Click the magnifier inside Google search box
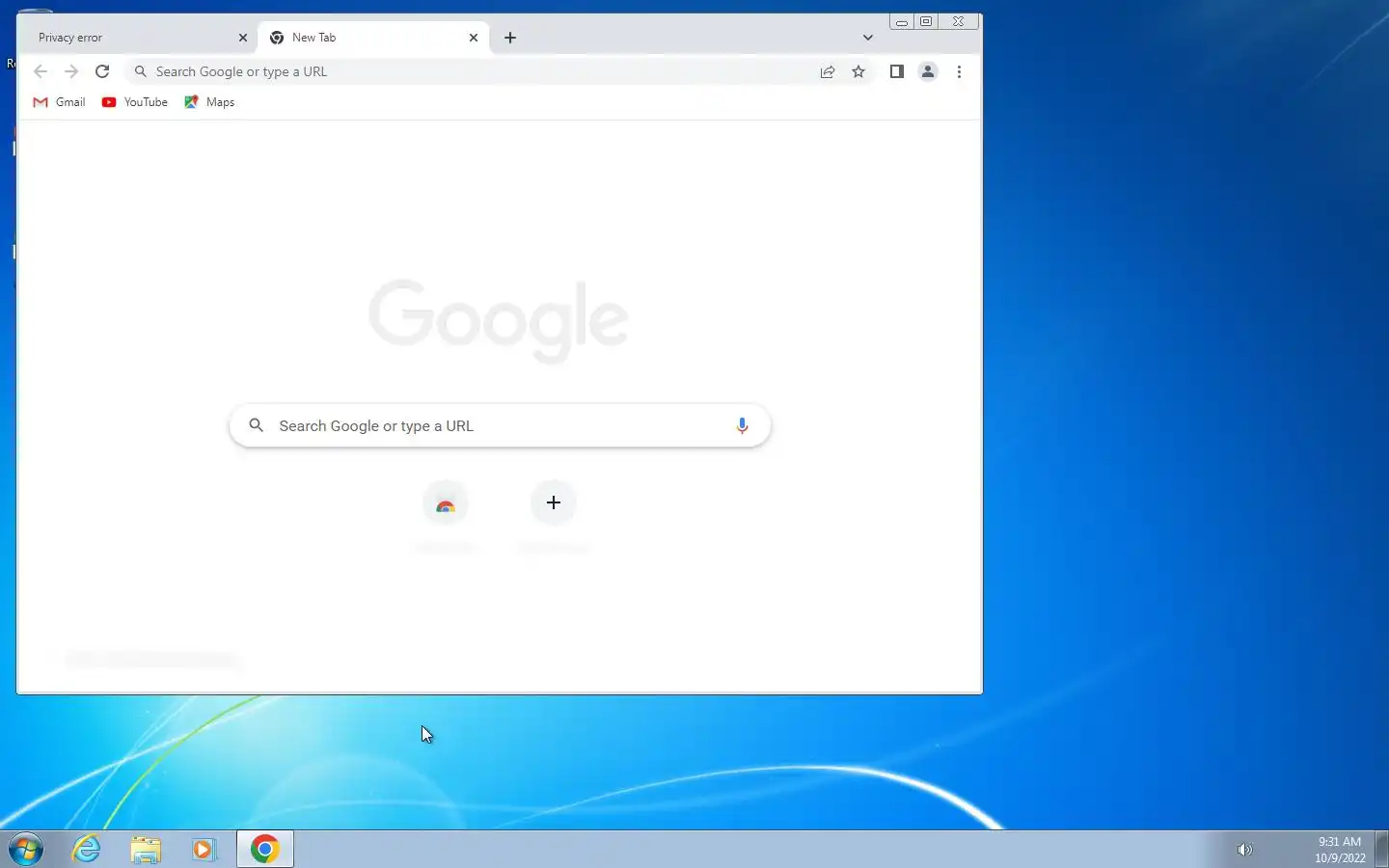The image size is (1389, 868). coord(256,425)
